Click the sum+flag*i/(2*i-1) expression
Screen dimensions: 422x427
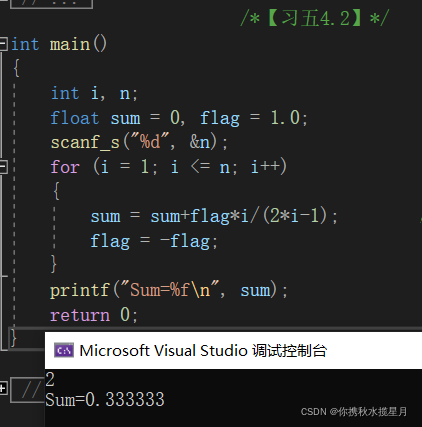coord(238,216)
